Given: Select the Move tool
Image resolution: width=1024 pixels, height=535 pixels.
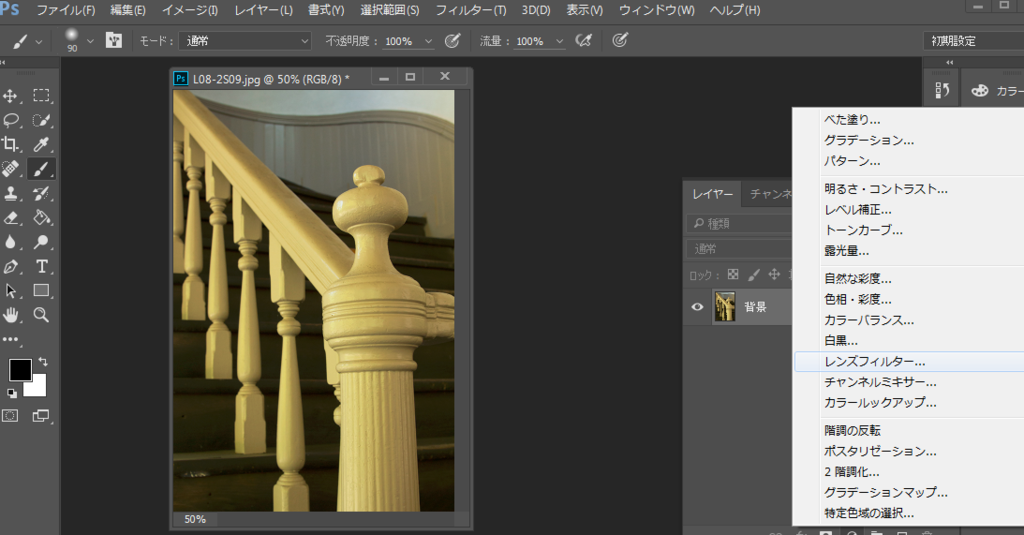Looking at the screenshot, I should (10, 96).
